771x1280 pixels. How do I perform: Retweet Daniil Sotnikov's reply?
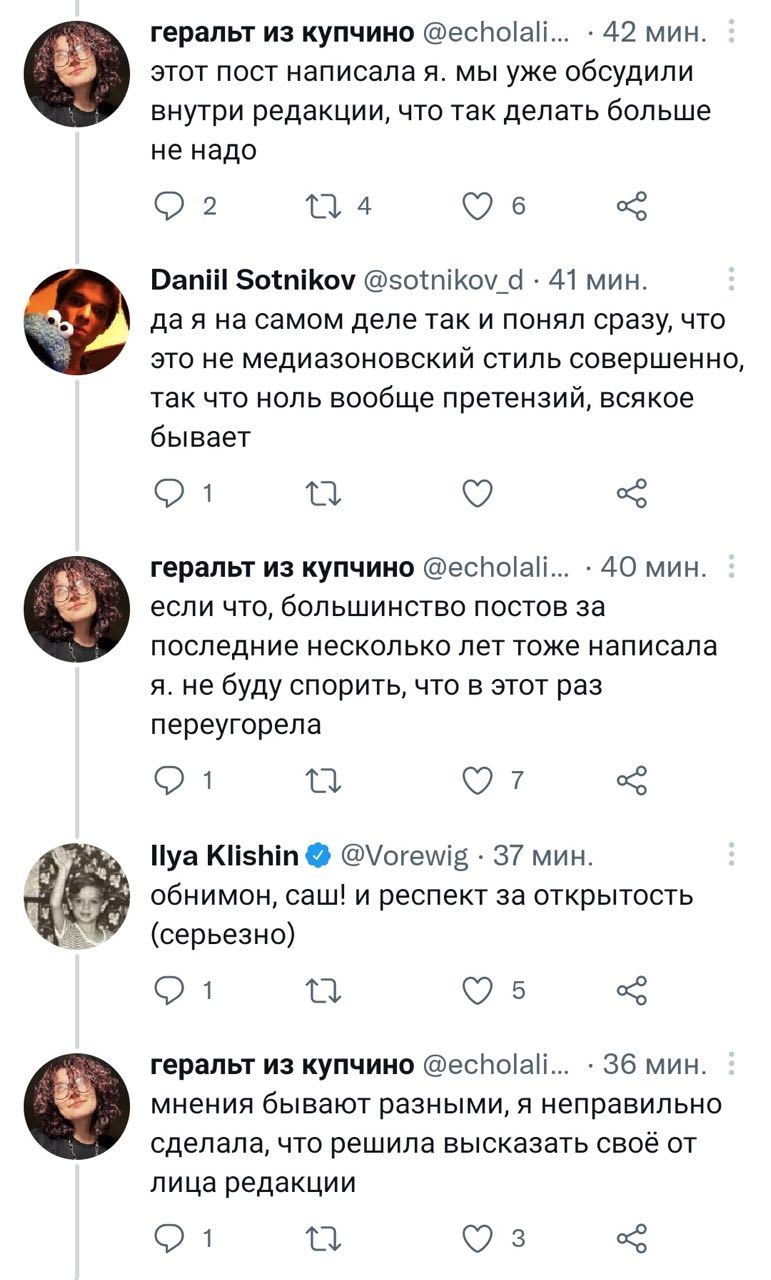tap(324, 493)
